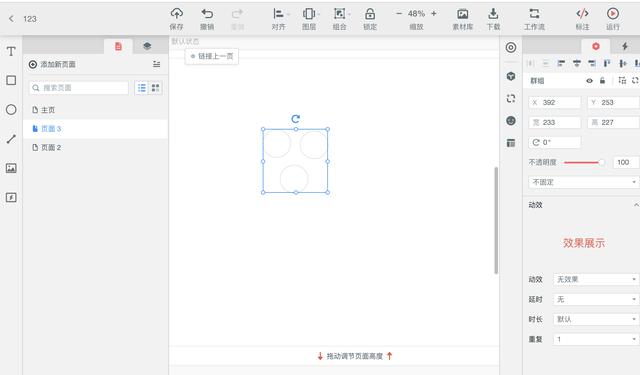Select the interaction hotspot tool

pyautogui.click(x=11, y=197)
